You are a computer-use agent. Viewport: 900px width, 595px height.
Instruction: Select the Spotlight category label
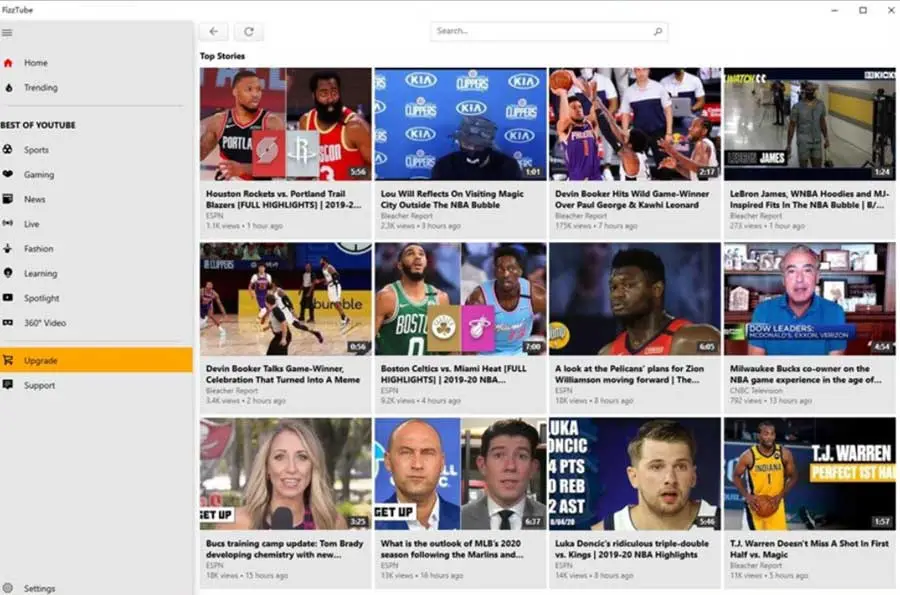coord(41,298)
